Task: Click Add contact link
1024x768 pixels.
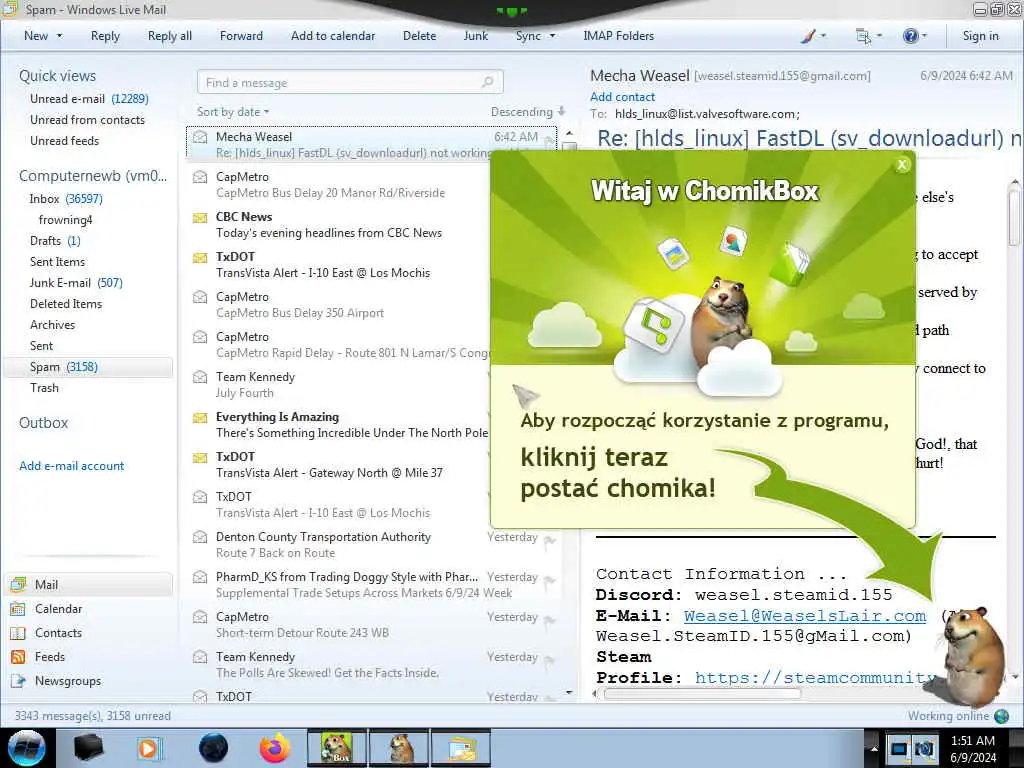Action: pyautogui.click(x=622, y=97)
